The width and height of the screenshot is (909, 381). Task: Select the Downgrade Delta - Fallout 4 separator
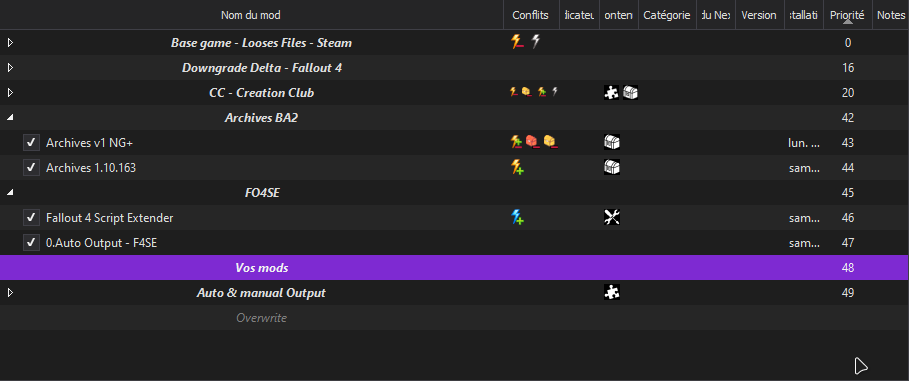[454, 68]
